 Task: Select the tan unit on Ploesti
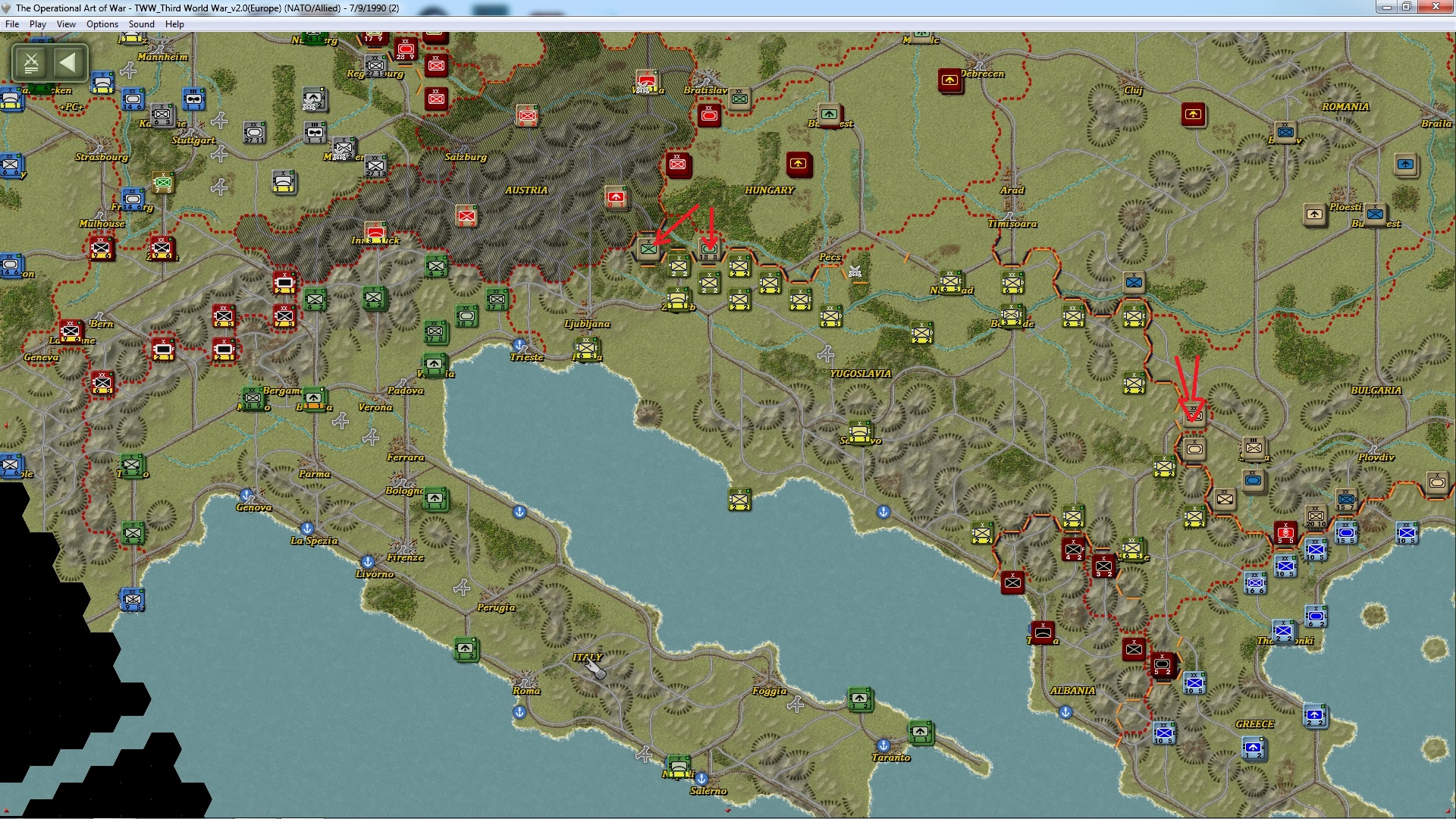(1315, 215)
